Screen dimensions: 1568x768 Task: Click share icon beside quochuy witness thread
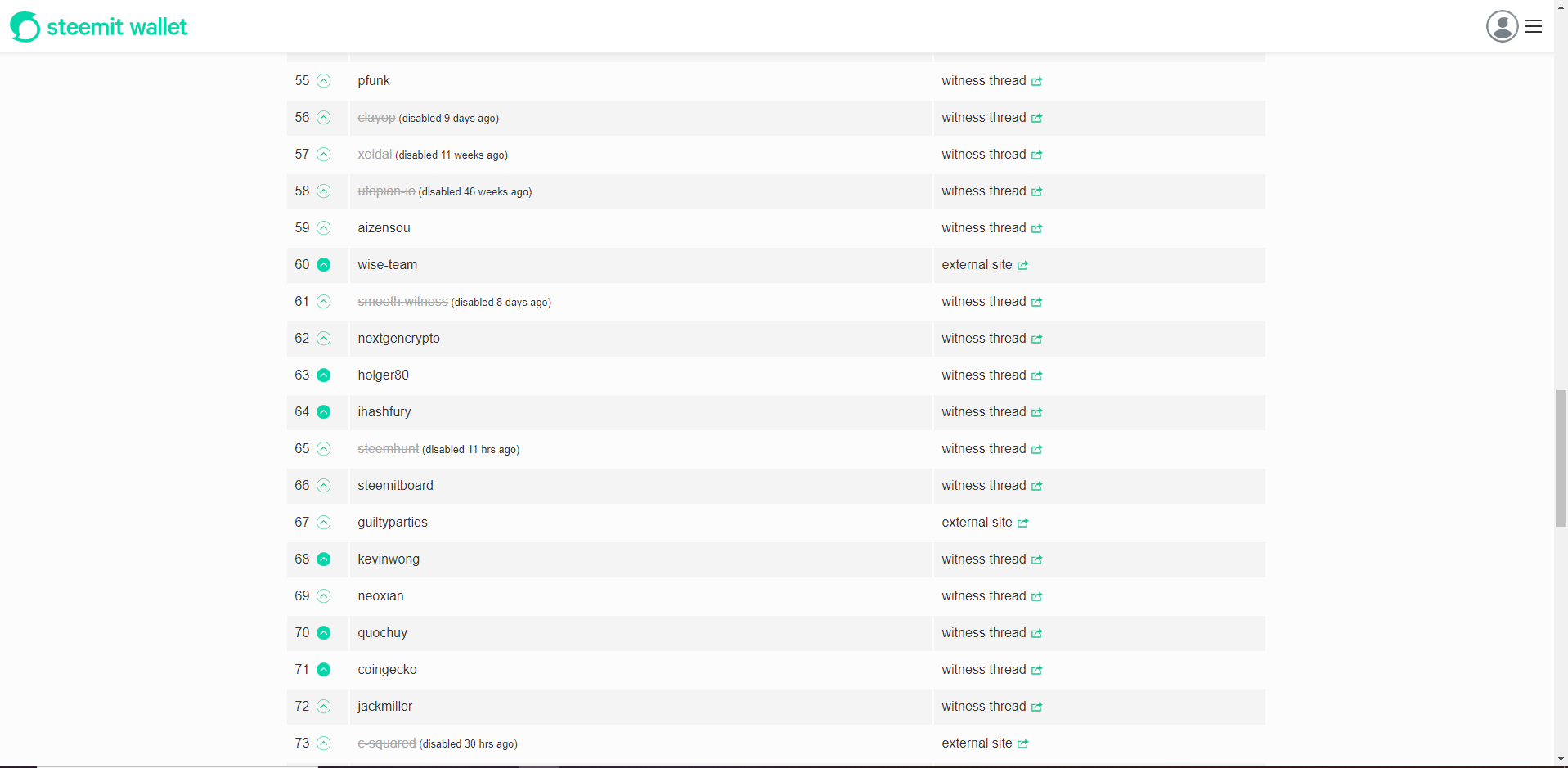point(1036,633)
